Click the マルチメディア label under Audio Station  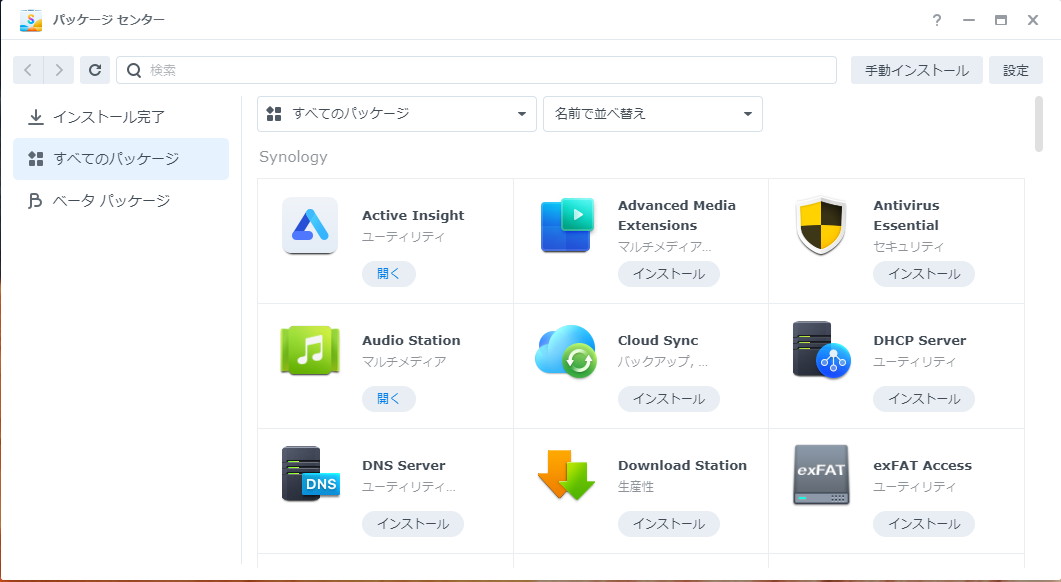point(404,361)
